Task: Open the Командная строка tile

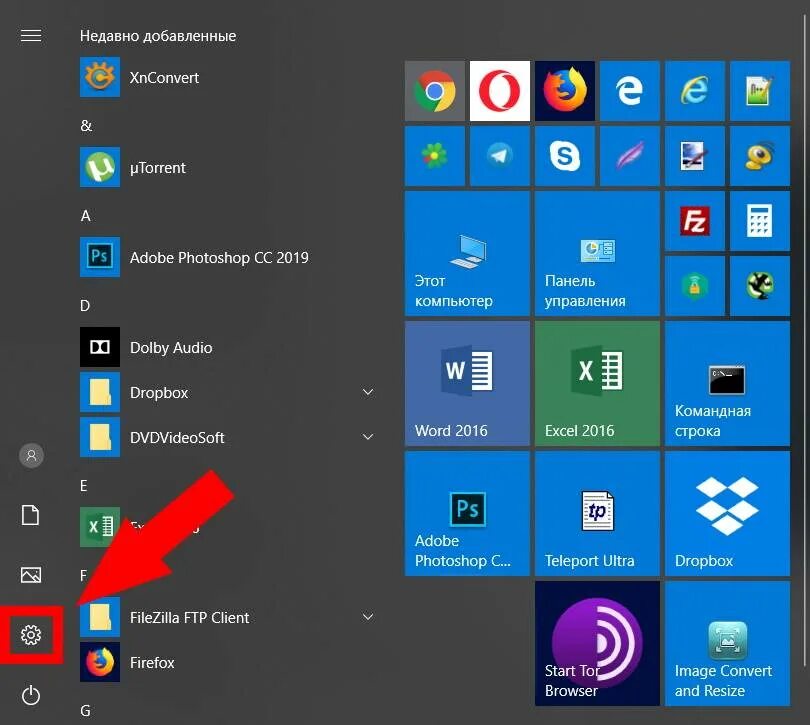Action: point(727,382)
